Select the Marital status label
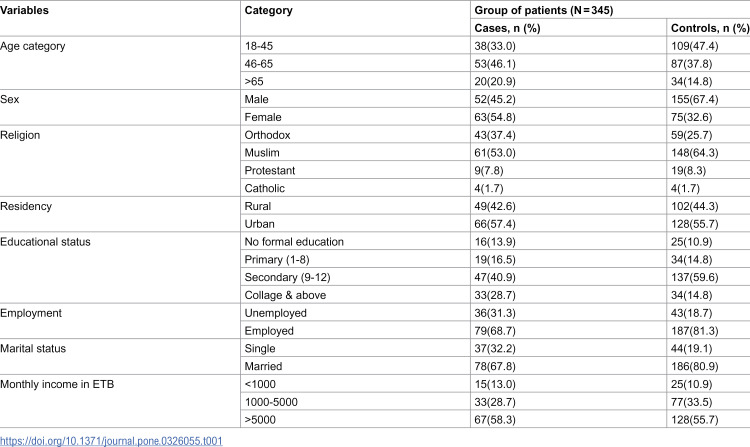The image size is (750, 447). [33, 349]
